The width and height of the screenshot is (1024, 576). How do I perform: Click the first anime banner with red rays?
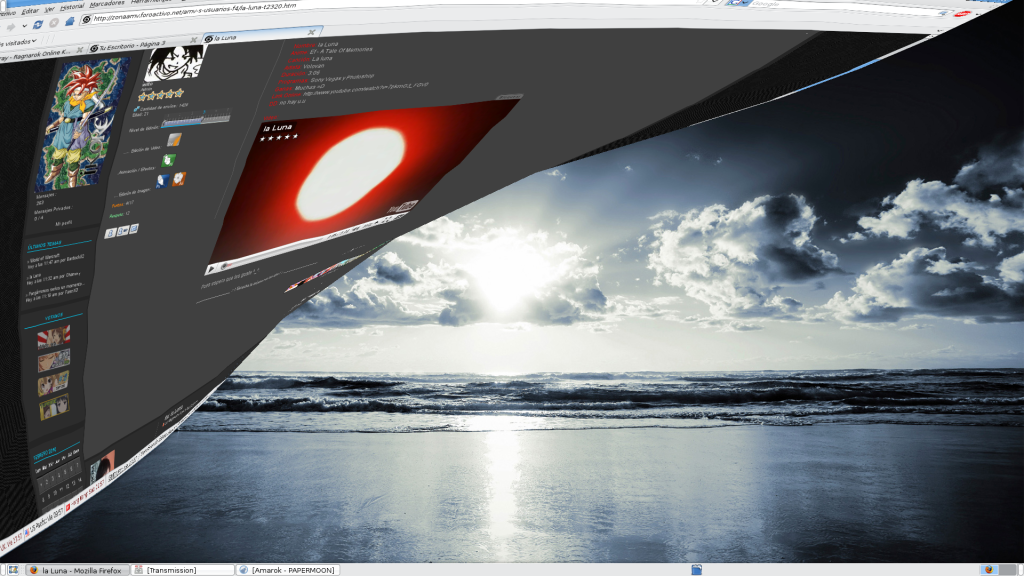pyautogui.click(x=54, y=336)
